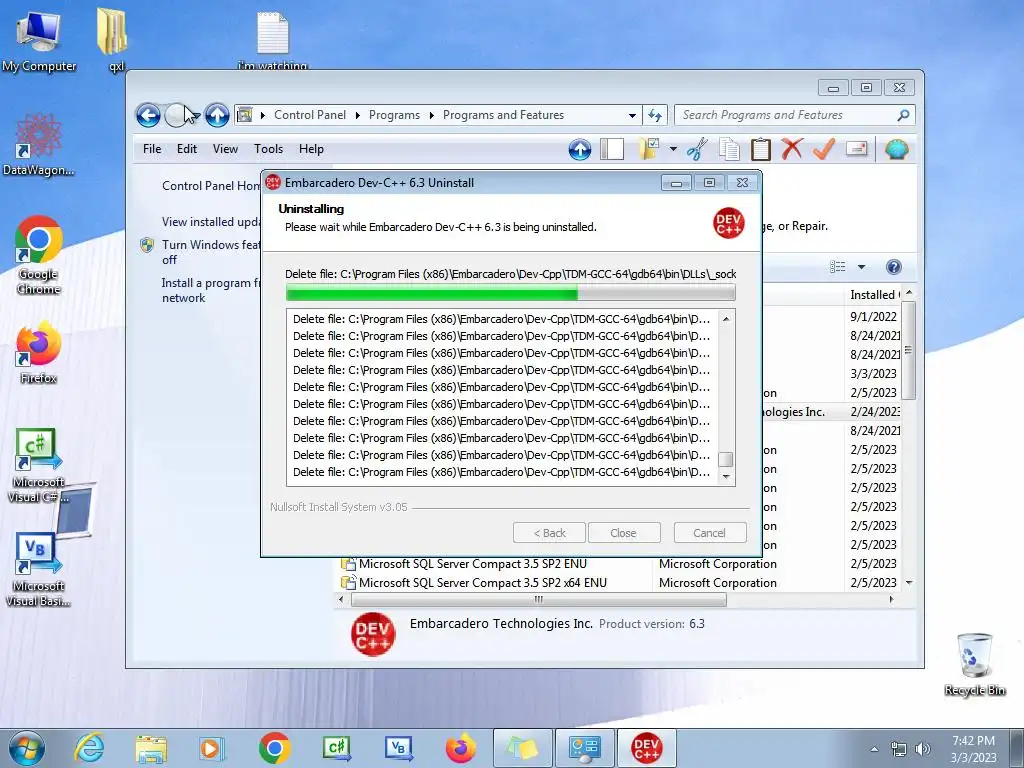Show hidden tray icons arrow
Screen dimensions: 1024x768
point(874,749)
